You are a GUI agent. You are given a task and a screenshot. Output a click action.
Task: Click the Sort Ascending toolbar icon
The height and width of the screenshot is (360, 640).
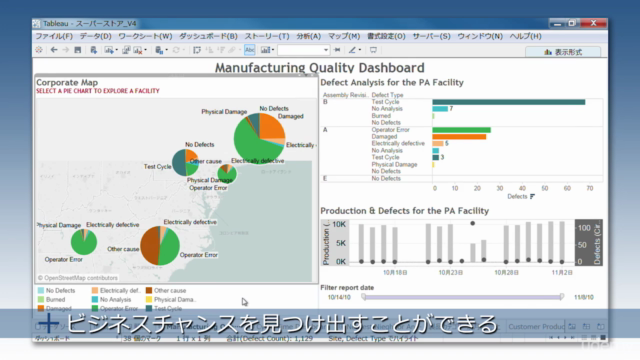[209, 50]
